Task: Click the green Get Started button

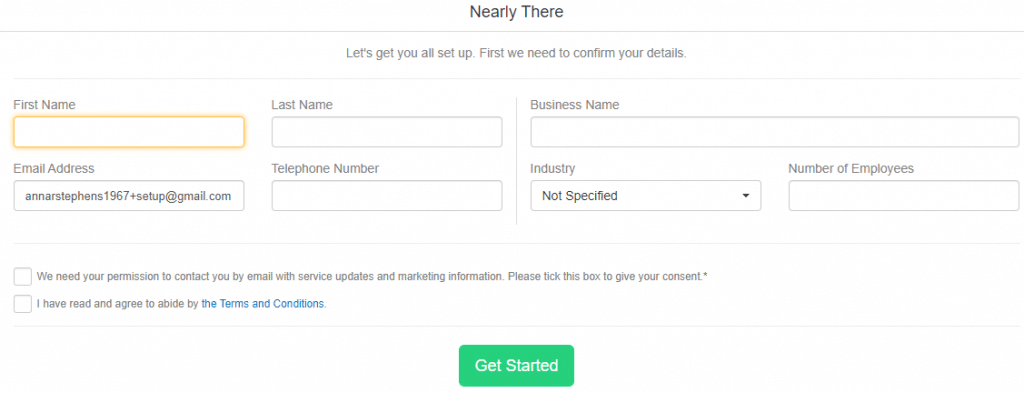Action: 516,366
